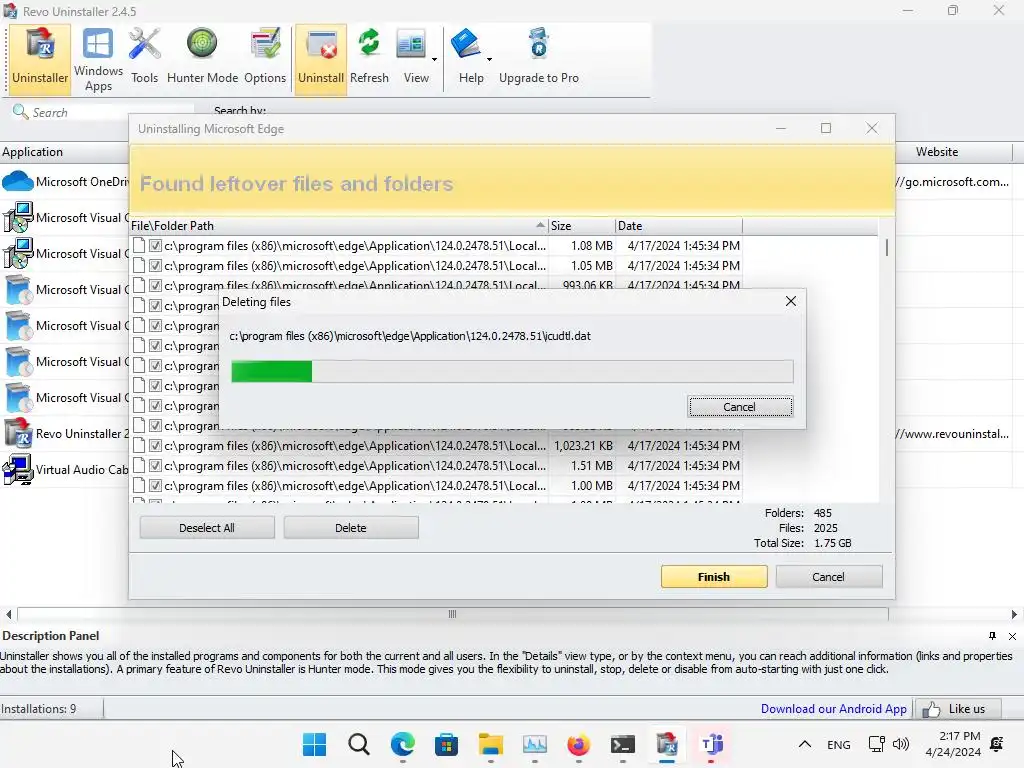This screenshot has width=1024, height=768.
Task: Click the scroll right arrow of the app list
Action: (1014, 615)
